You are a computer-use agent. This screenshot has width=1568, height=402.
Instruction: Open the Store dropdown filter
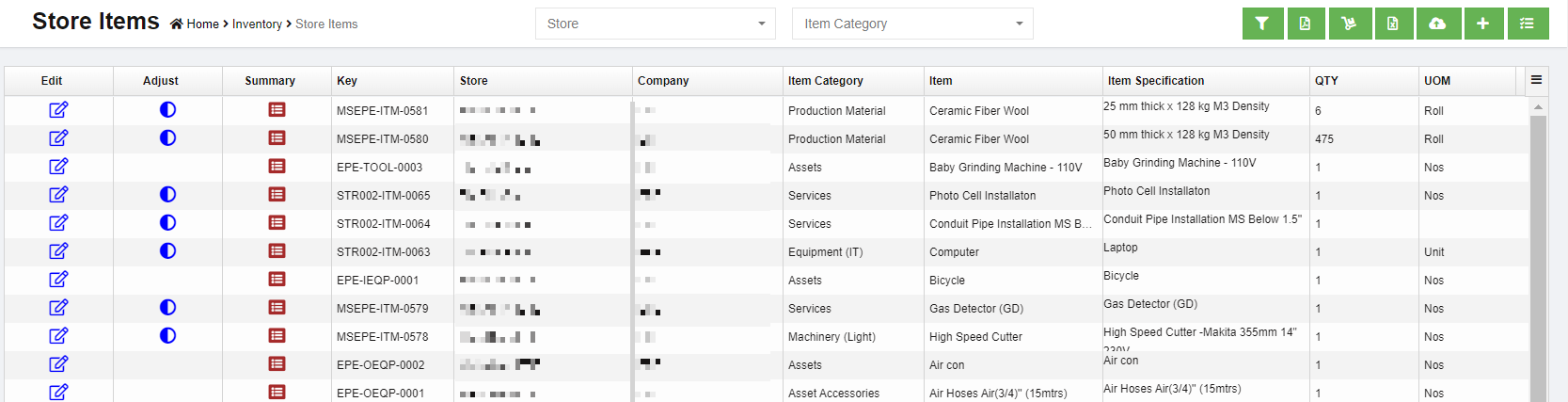[655, 24]
